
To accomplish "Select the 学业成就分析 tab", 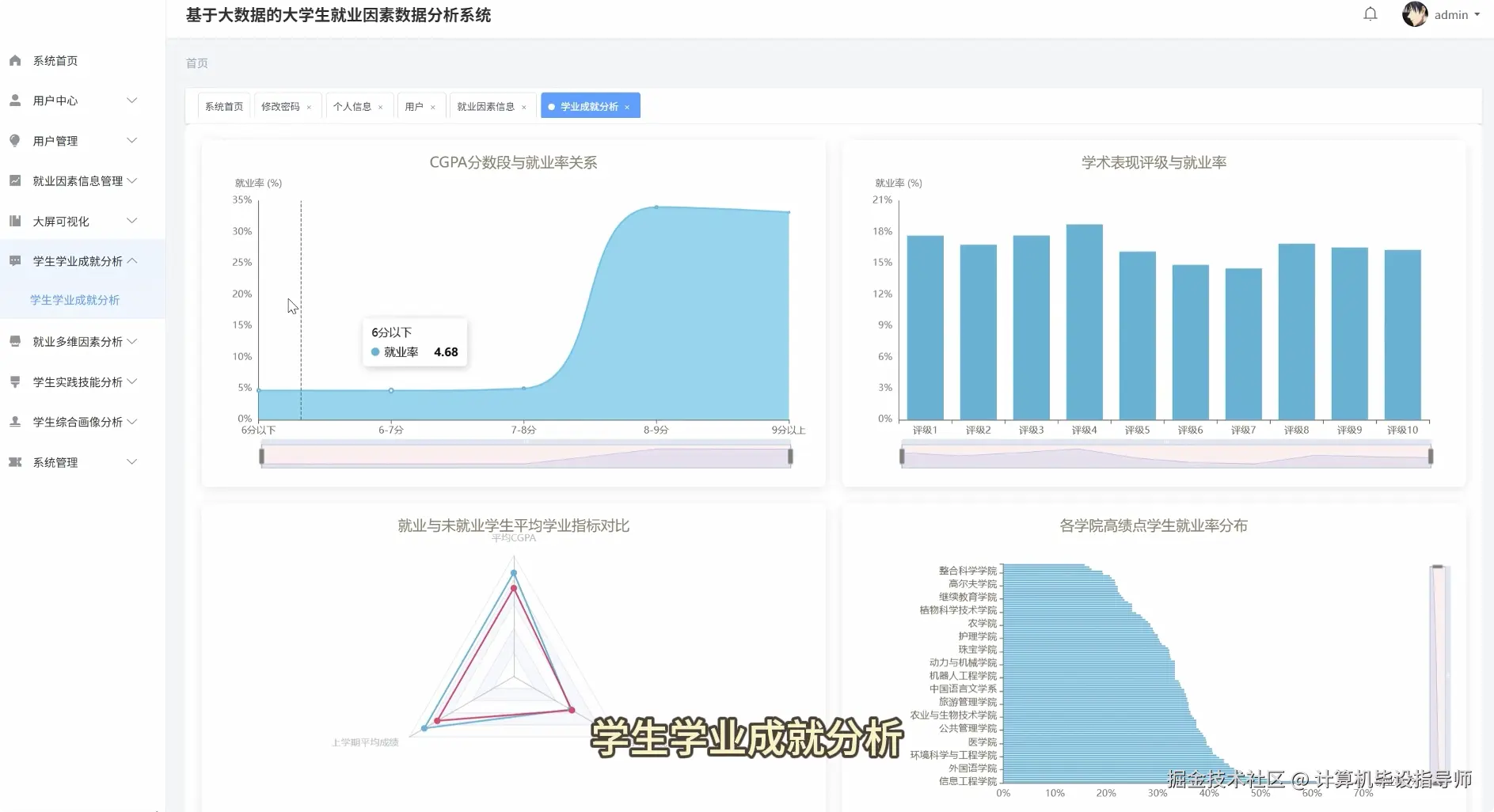I will 589,106.
